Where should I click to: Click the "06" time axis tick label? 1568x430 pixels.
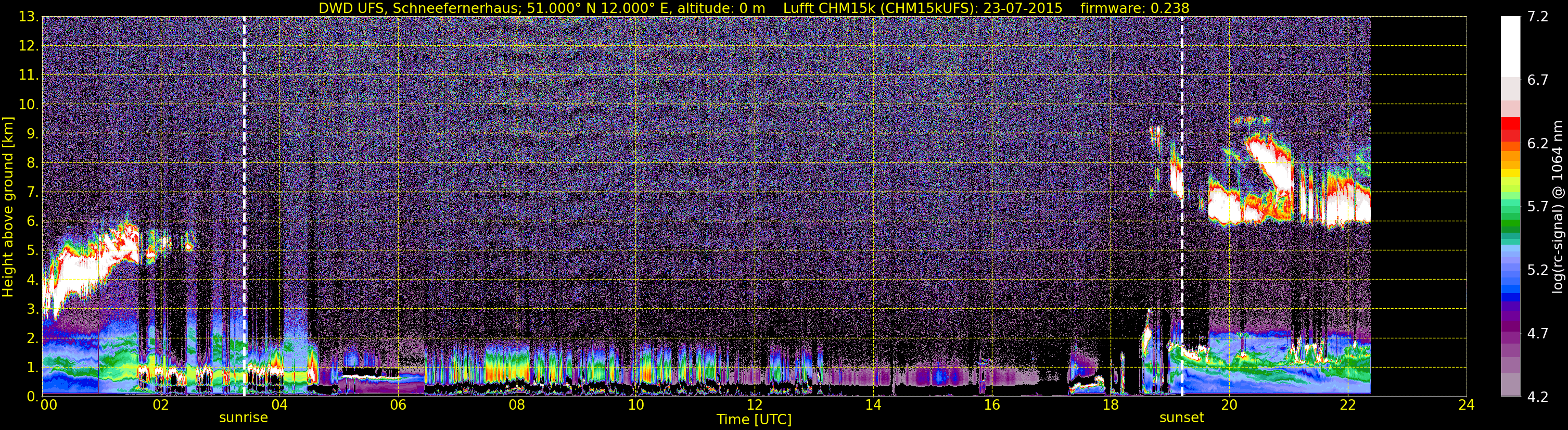398,406
